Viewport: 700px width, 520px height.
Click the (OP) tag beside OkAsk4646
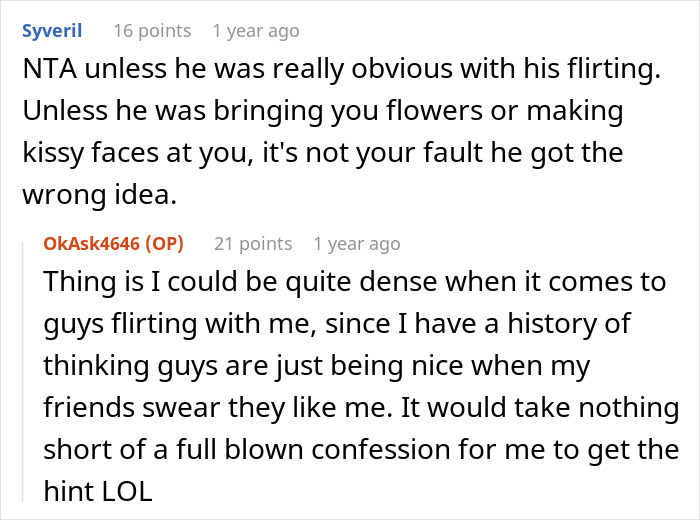tap(164, 244)
